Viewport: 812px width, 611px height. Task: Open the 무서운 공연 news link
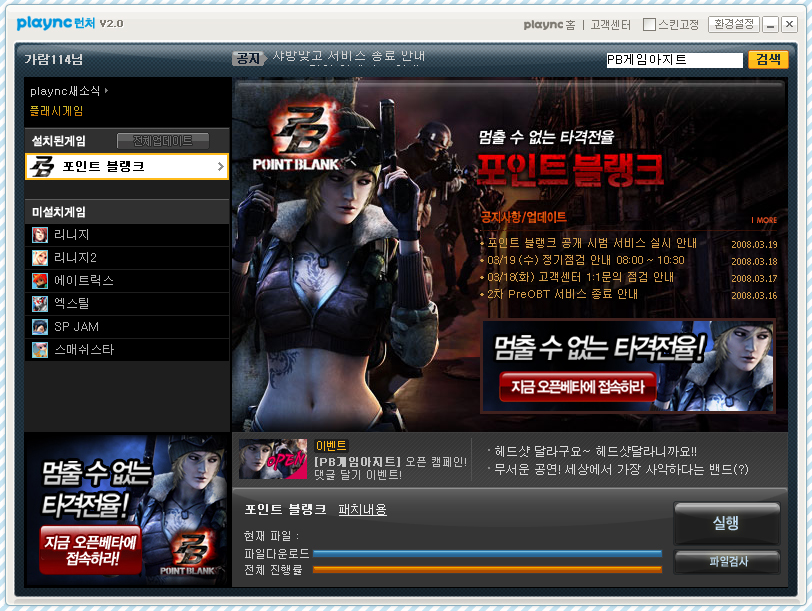pos(621,470)
